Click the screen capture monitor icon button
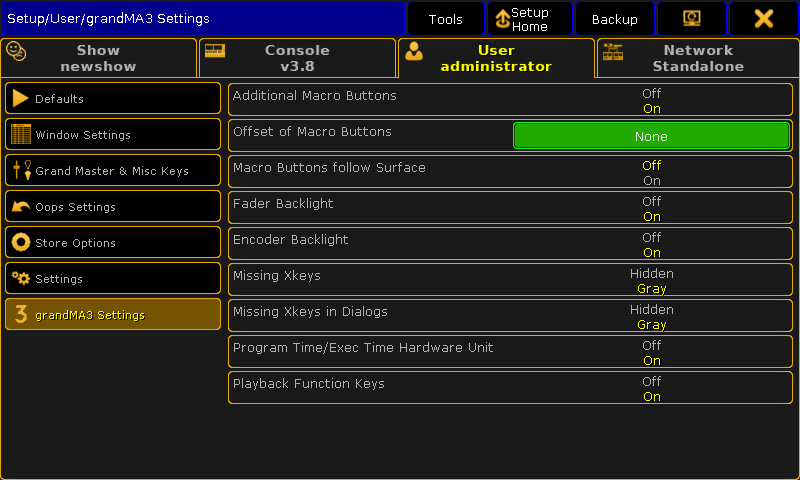Viewport: 800px width, 480px height. (x=691, y=19)
